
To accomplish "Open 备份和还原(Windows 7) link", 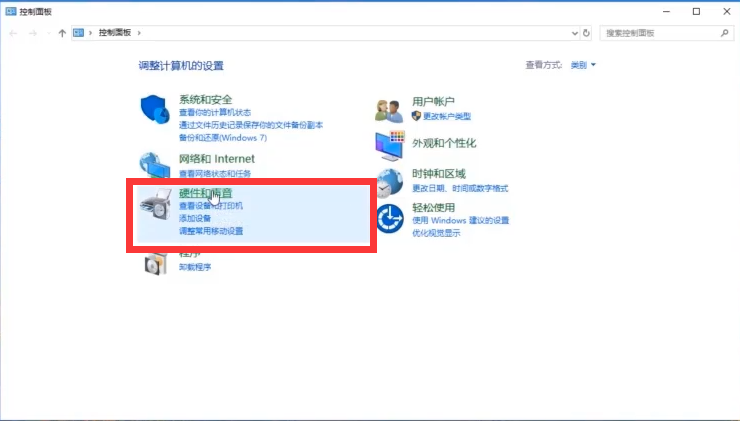I will coord(223,138).
